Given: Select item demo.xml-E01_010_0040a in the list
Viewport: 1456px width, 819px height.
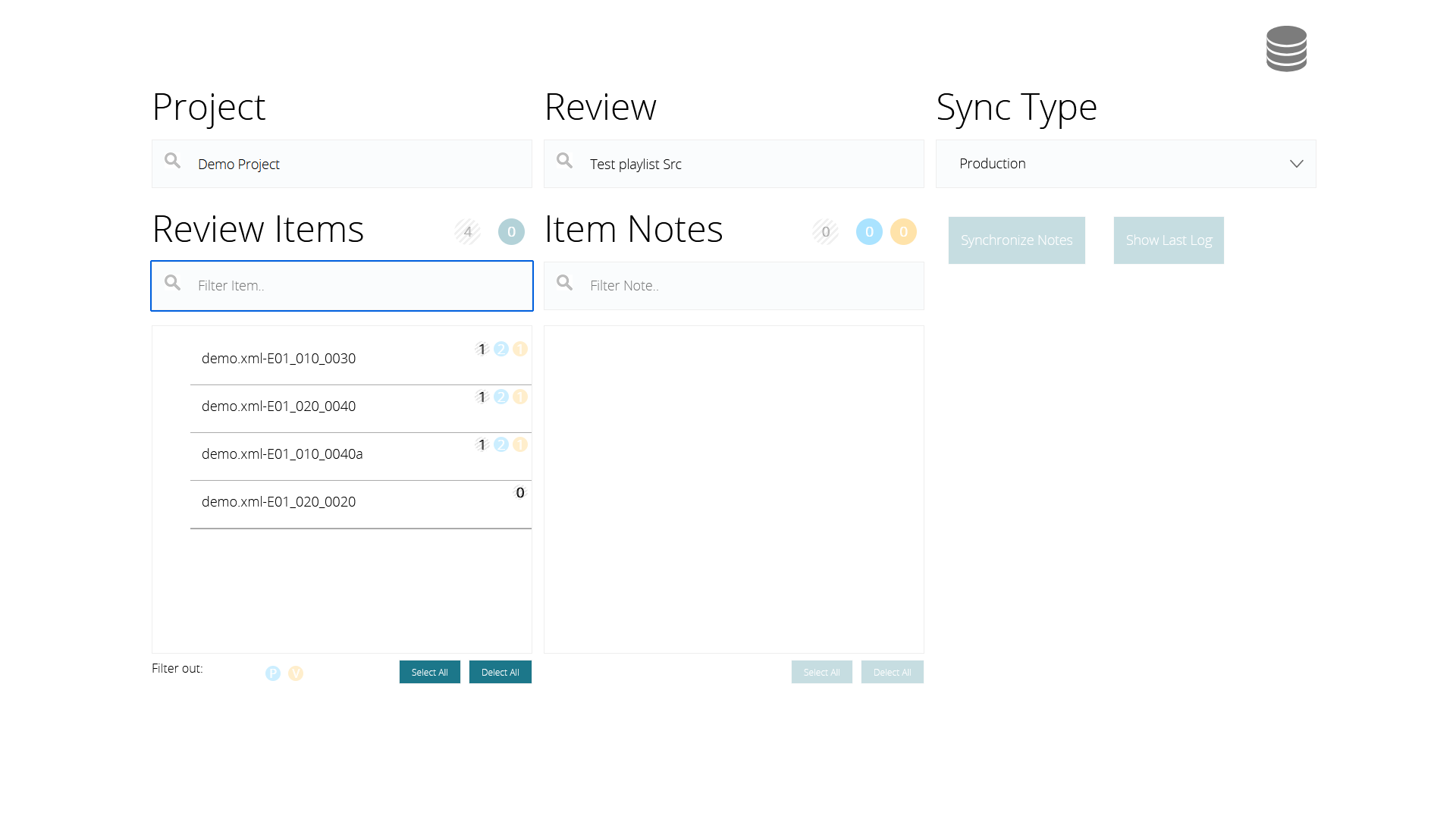Looking at the screenshot, I should point(282,453).
